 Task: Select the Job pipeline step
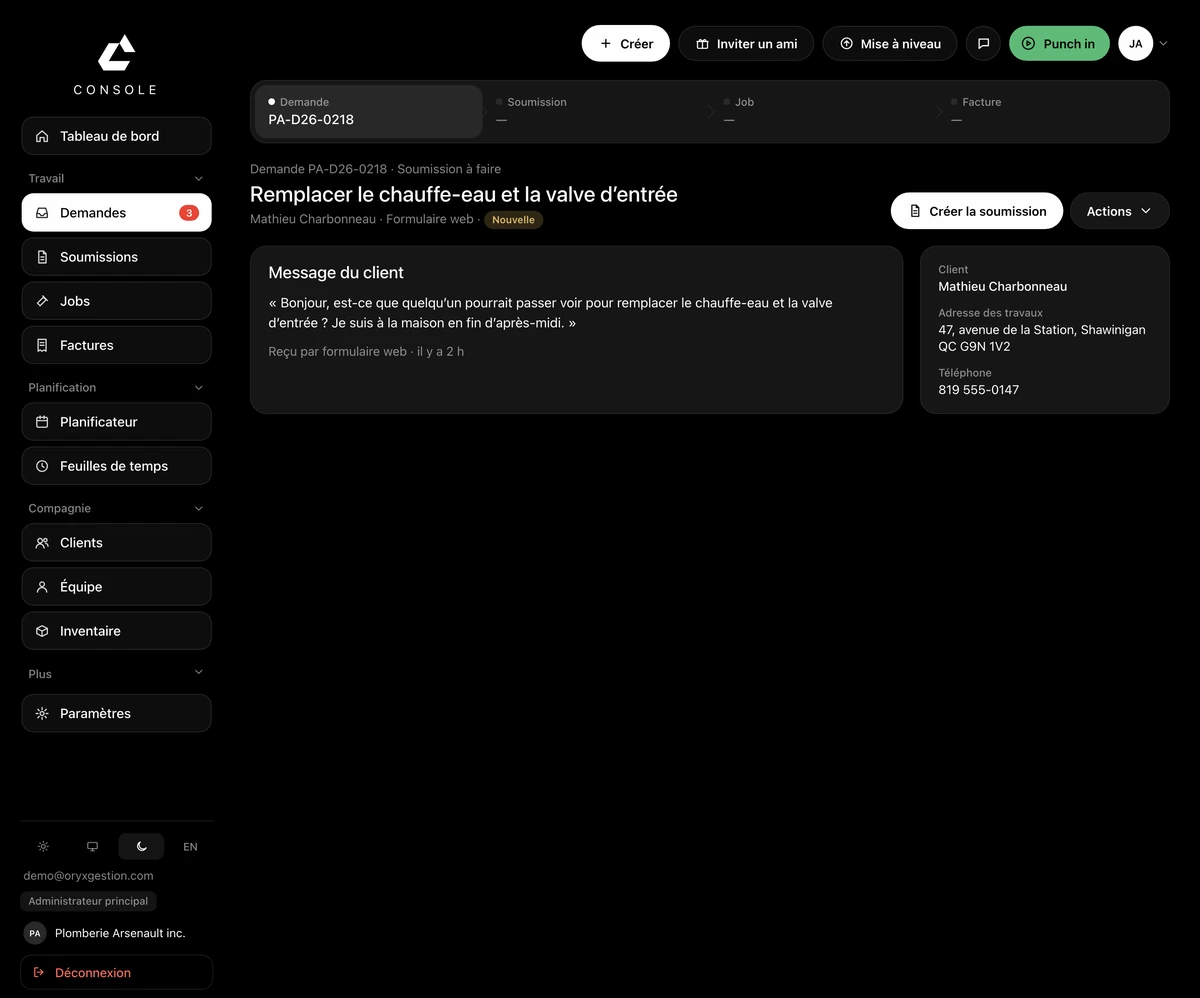pyautogui.click(x=824, y=111)
